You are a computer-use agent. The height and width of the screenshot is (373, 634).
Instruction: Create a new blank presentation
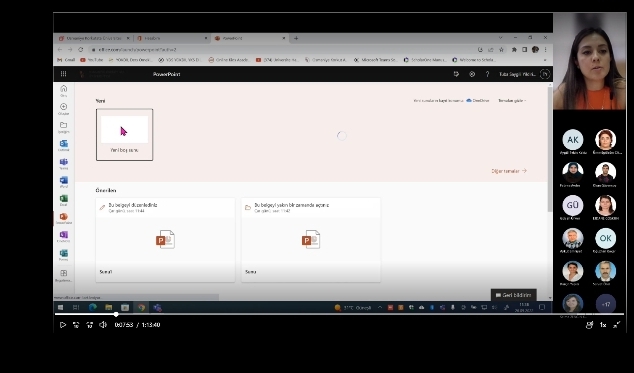coord(125,134)
